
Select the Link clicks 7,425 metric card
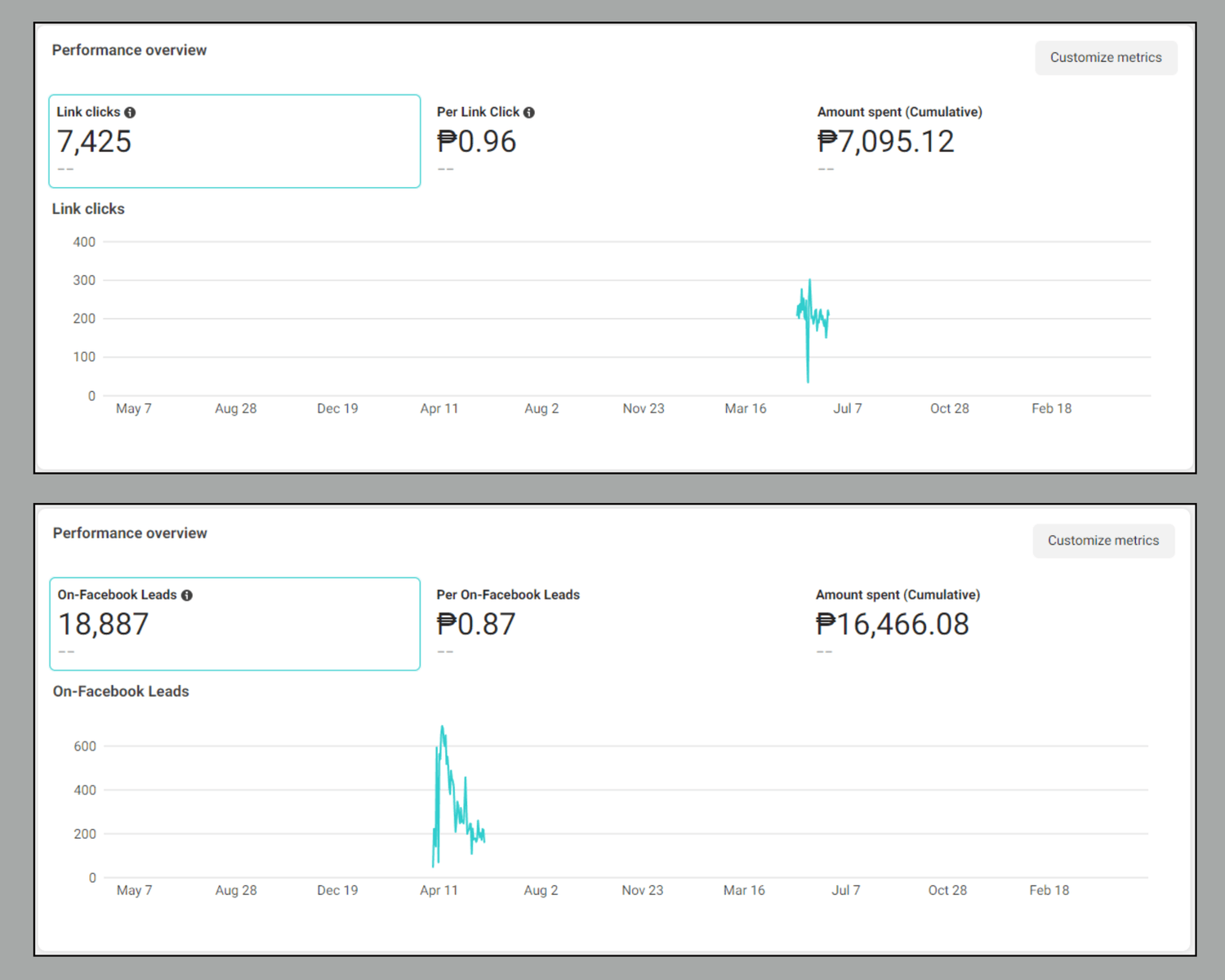click(234, 141)
